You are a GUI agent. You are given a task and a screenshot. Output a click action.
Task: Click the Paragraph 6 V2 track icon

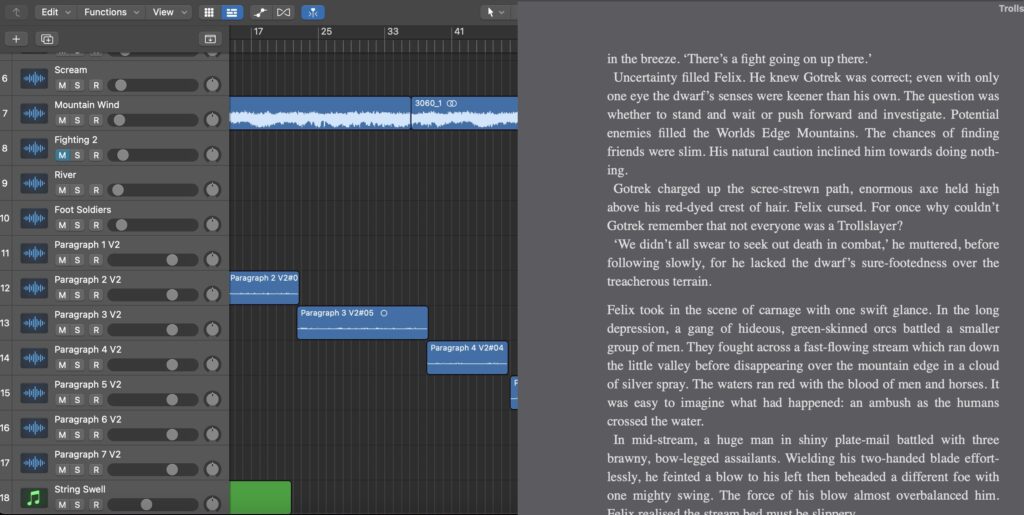(34, 428)
